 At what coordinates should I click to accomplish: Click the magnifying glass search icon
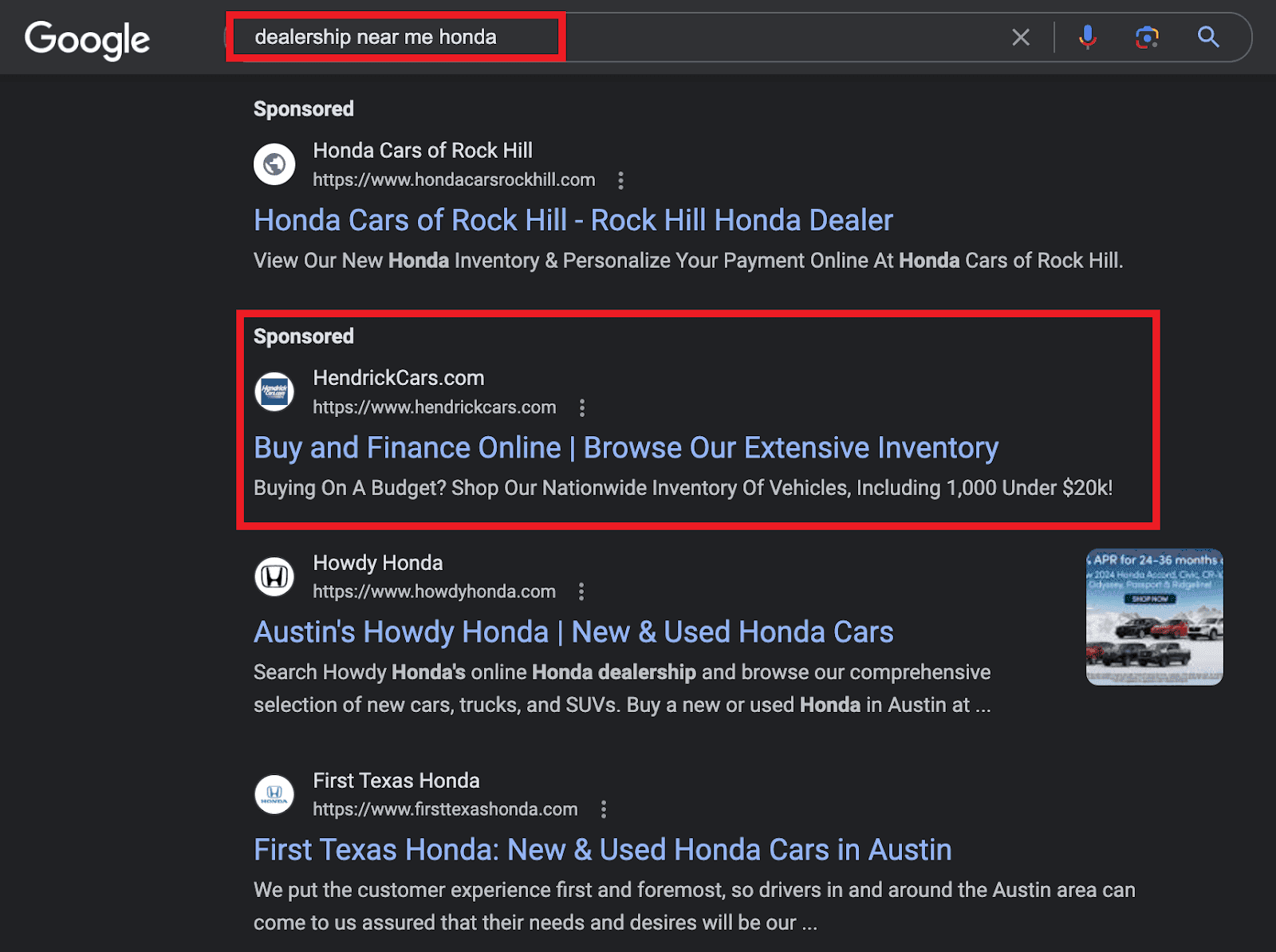pyautogui.click(x=1207, y=37)
